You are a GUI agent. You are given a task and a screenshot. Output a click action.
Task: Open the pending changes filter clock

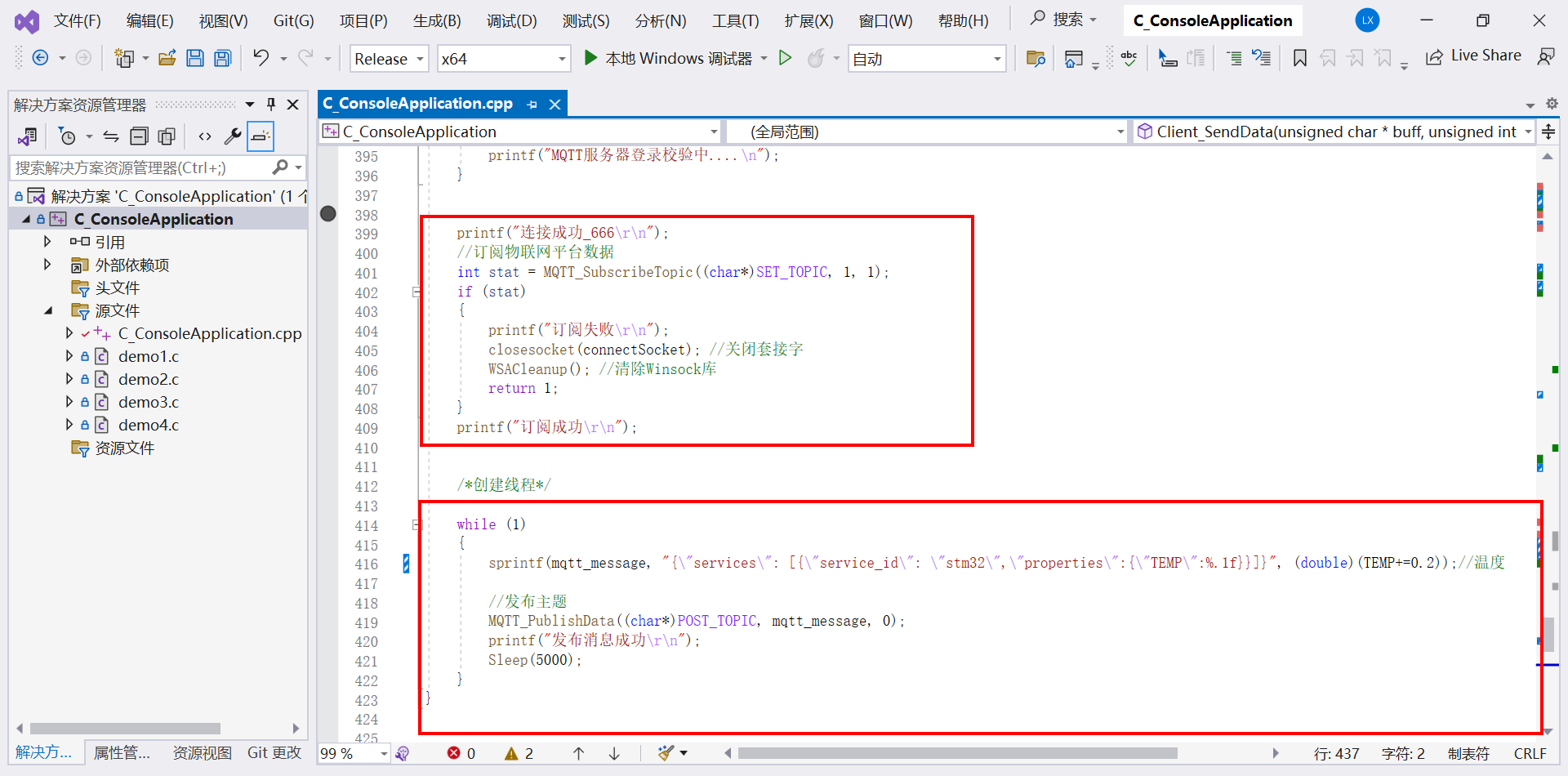click(x=68, y=136)
